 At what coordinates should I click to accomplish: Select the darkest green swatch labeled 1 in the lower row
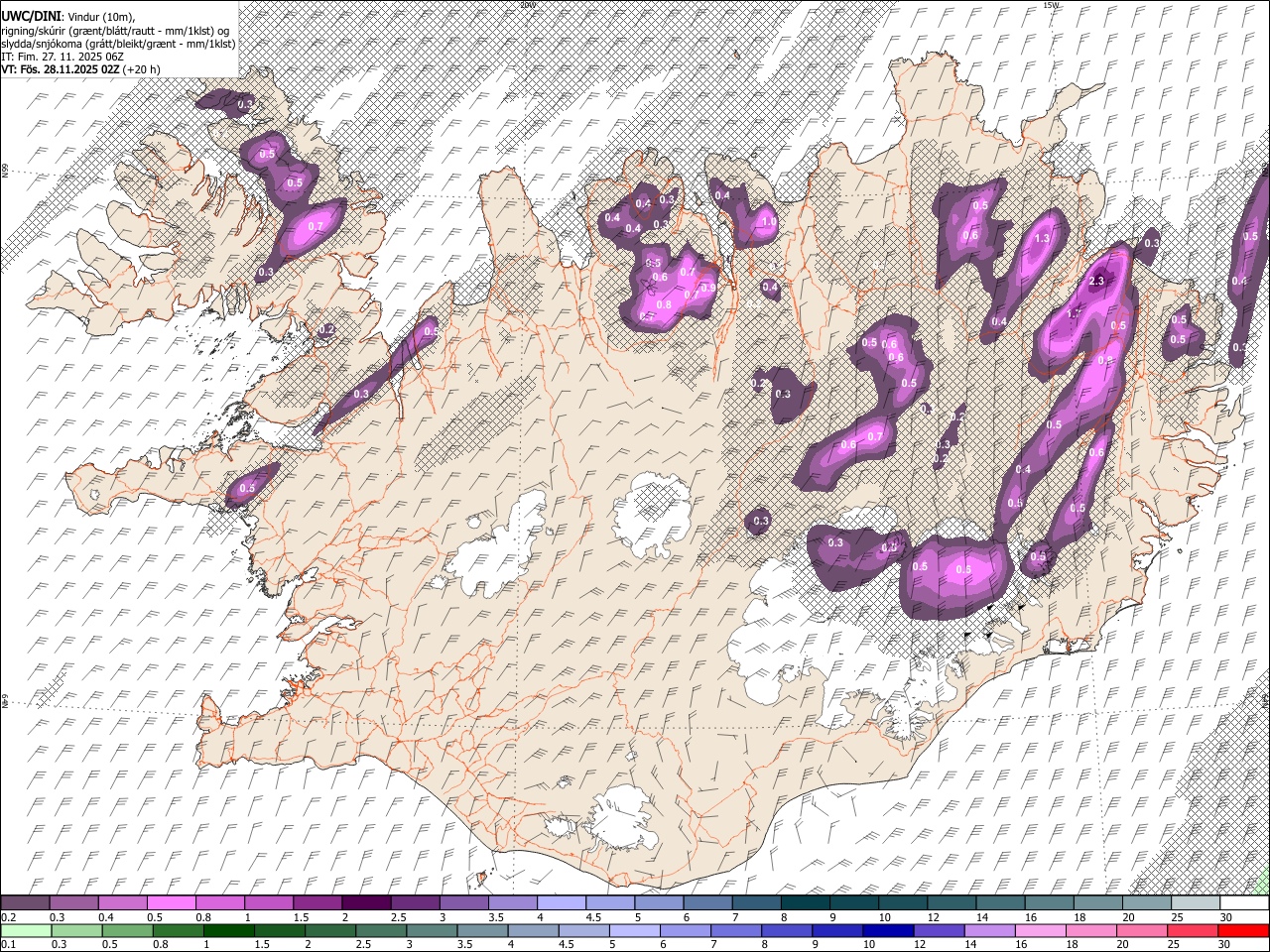(x=228, y=930)
